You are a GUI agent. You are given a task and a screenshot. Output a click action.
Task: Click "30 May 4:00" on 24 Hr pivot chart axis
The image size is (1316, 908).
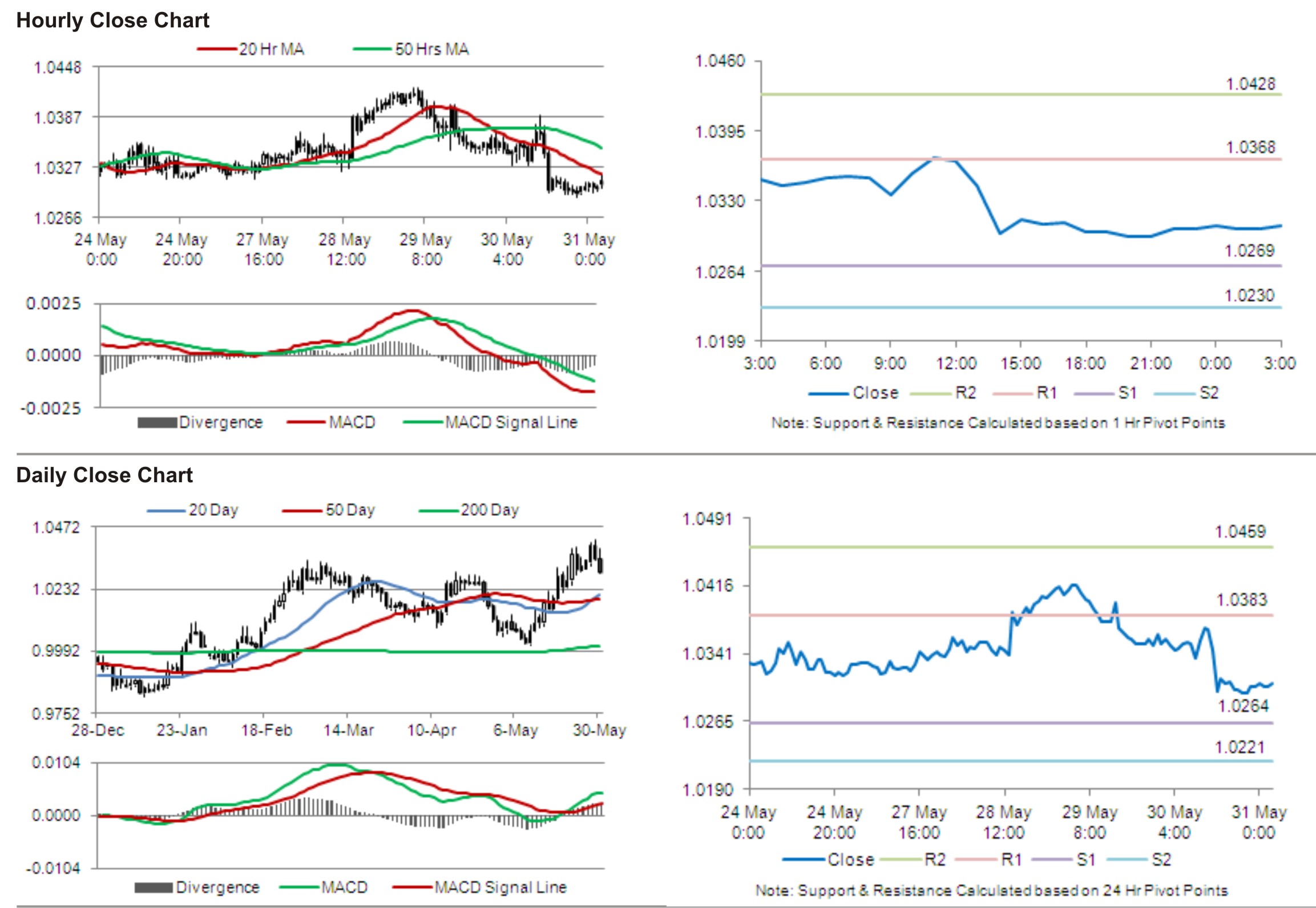point(1174,822)
